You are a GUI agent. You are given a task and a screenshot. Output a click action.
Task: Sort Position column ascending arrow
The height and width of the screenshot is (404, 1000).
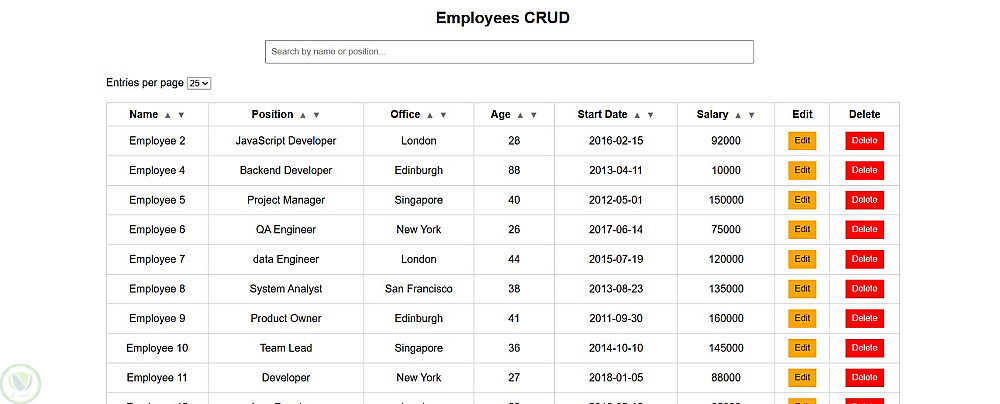click(x=303, y=115)
